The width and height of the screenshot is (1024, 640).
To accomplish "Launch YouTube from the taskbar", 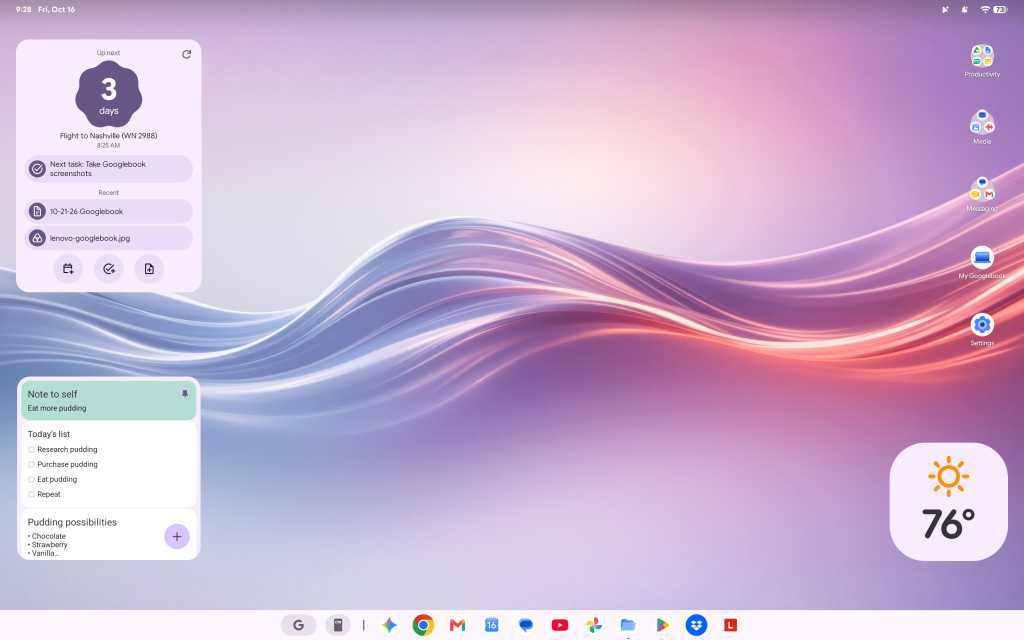I will (x=560, y=625).
